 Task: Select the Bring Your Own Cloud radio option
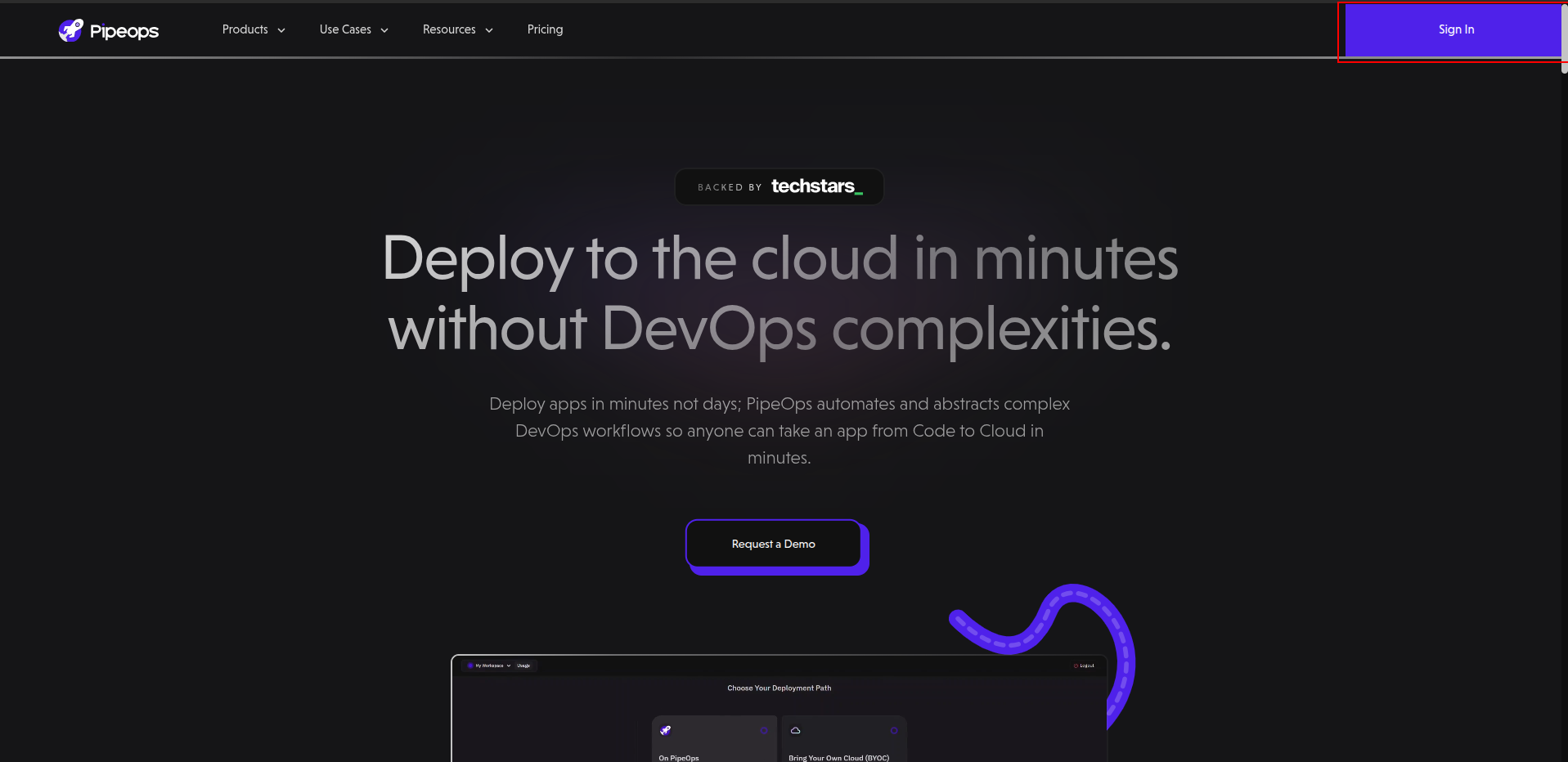pos(894,730)
